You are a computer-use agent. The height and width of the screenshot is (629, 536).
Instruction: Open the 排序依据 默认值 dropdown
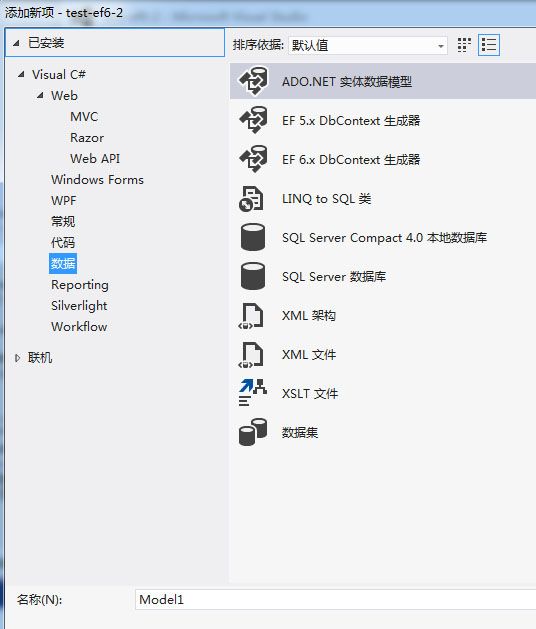coord(368,45)
